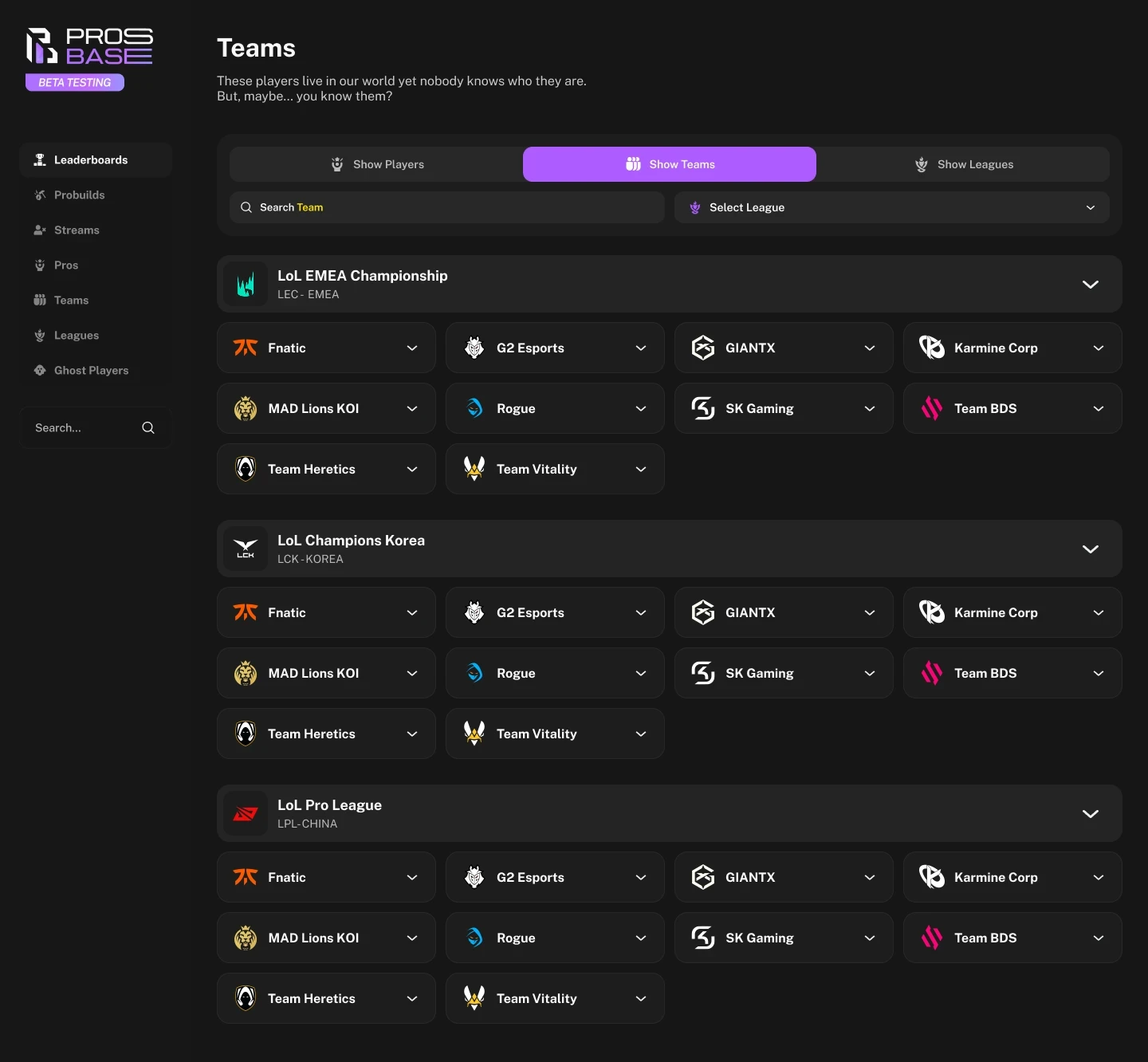Click the Fnatic logo under LoL Pro League
Screen dimensions: 1148x1062
pyautogui.click(x=246, y=877)
